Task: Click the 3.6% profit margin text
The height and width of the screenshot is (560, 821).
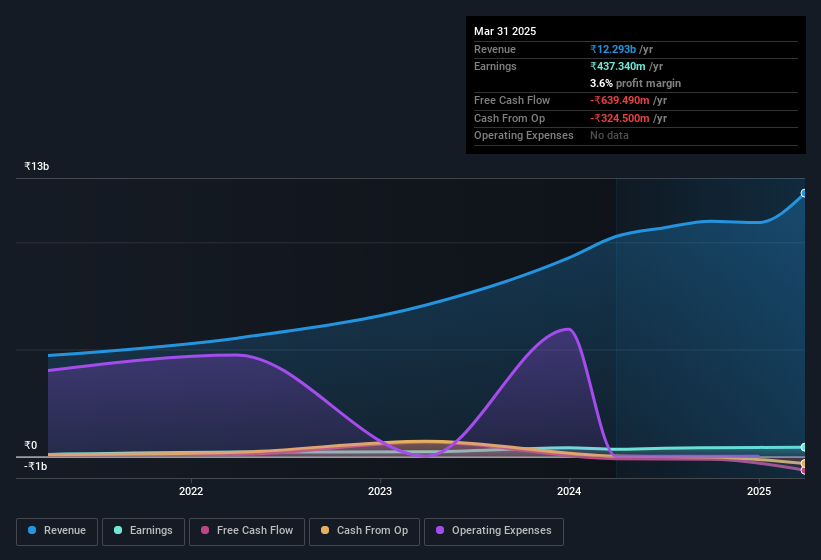Action: click(635, 83)
